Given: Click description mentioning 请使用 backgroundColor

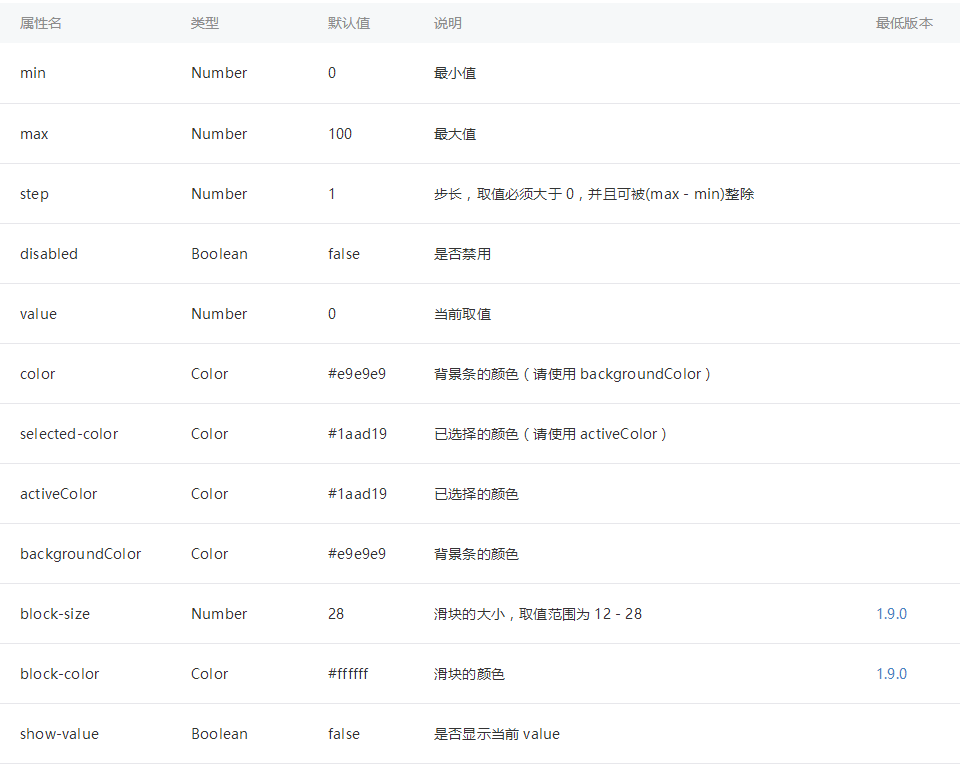Looking at the screenshot, I should 572,374.
